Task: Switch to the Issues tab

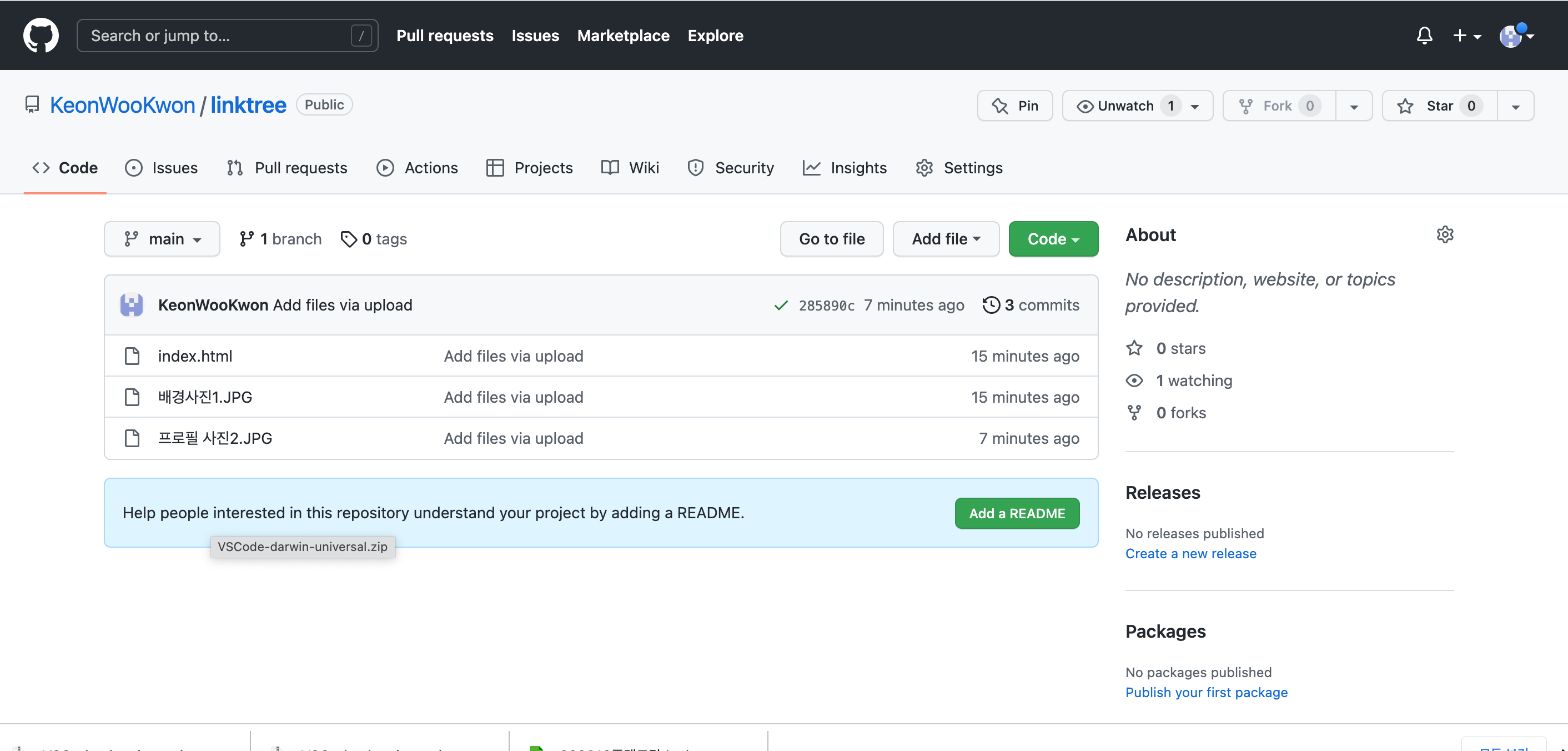Action: [162, 168]
